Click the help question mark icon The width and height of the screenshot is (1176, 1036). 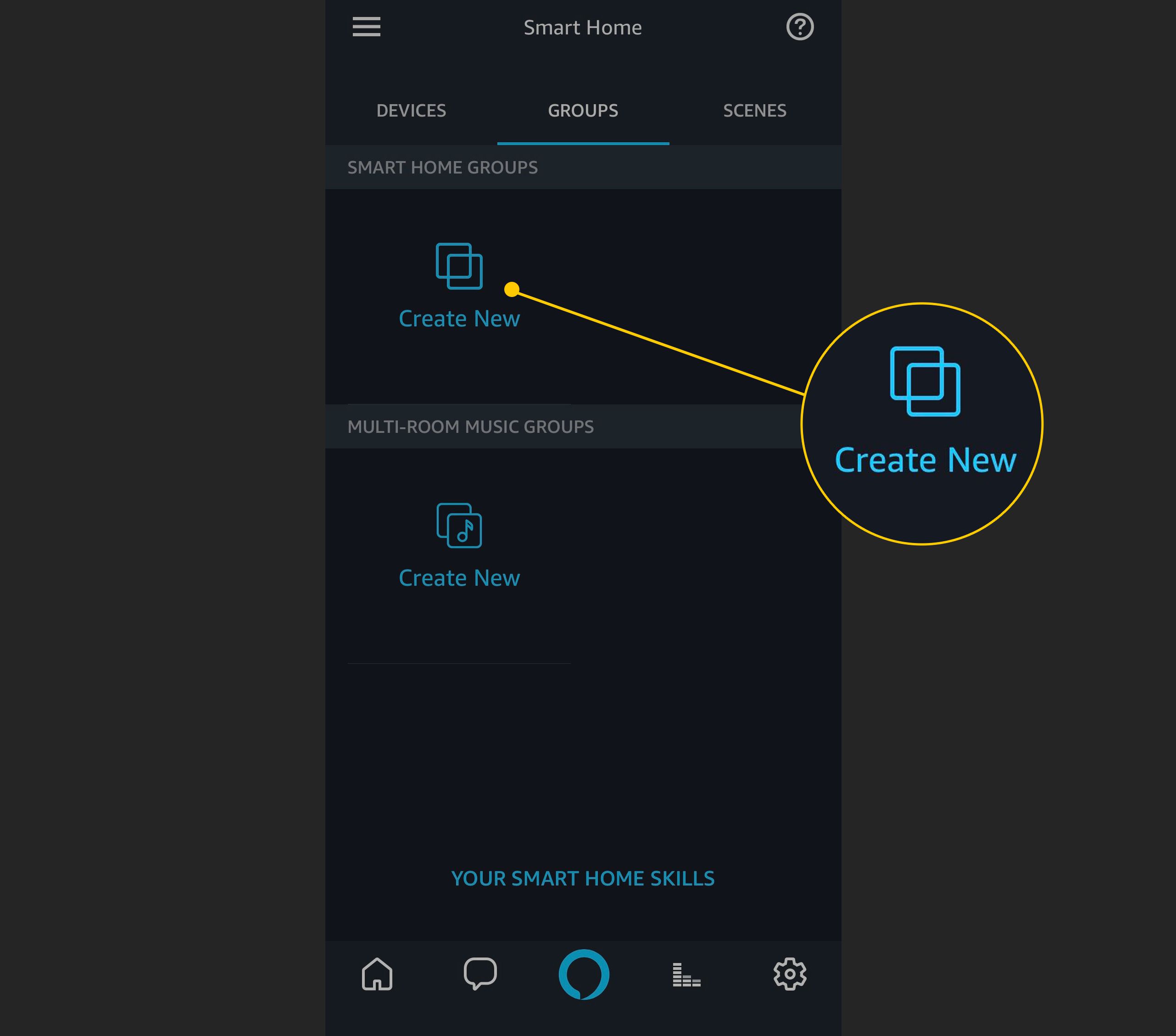800,26
